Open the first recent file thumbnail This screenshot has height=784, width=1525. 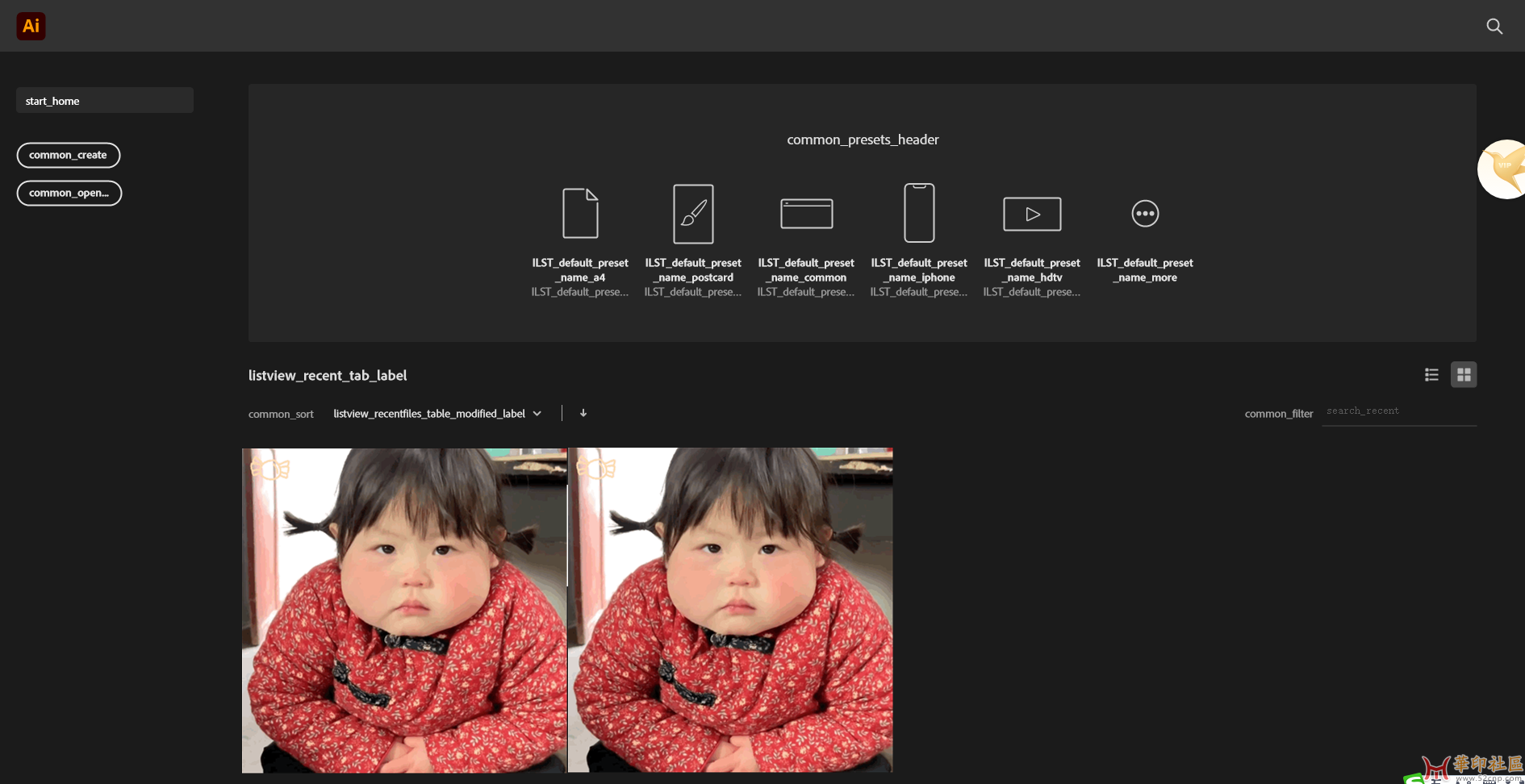404,611
